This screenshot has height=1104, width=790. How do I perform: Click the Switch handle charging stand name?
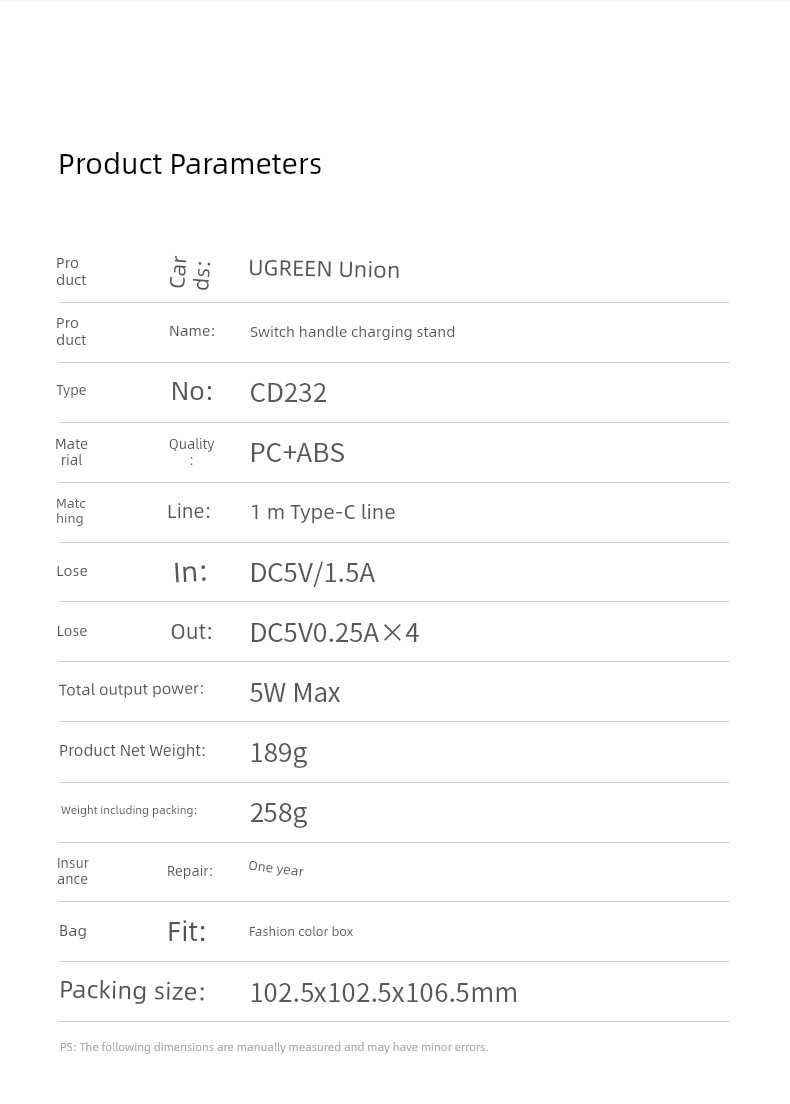point(352,332)
